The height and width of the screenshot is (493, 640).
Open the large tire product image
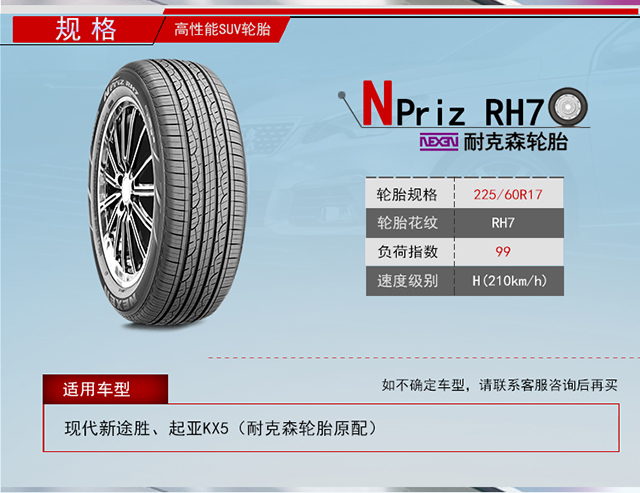point(168,193)
